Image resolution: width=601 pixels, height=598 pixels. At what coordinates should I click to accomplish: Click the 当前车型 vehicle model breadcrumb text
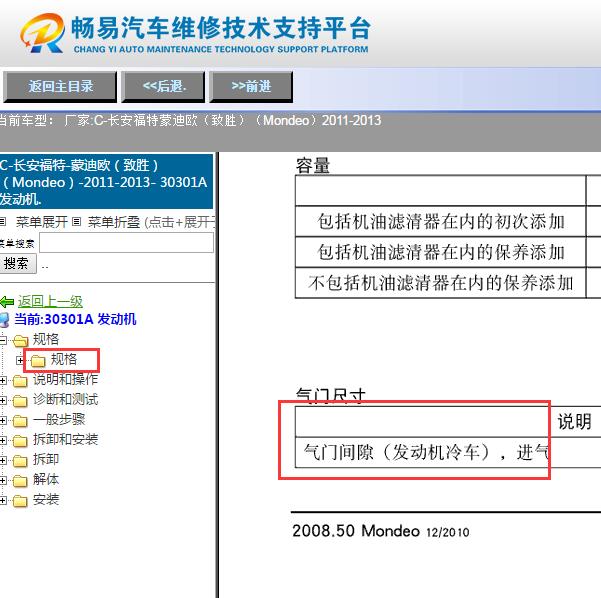point(190,120)
